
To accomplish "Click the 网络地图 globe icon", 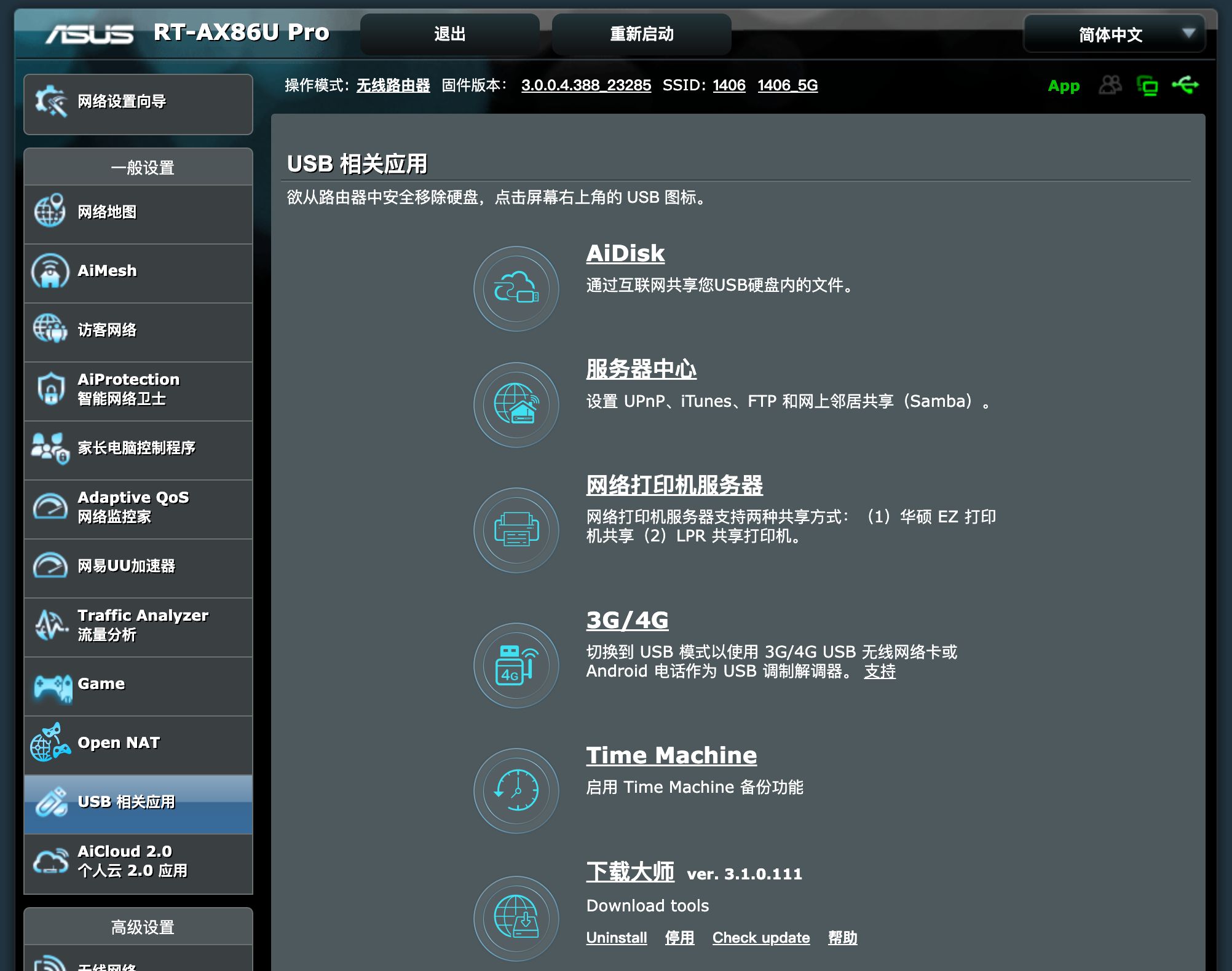I will click(x=50, y=211).
